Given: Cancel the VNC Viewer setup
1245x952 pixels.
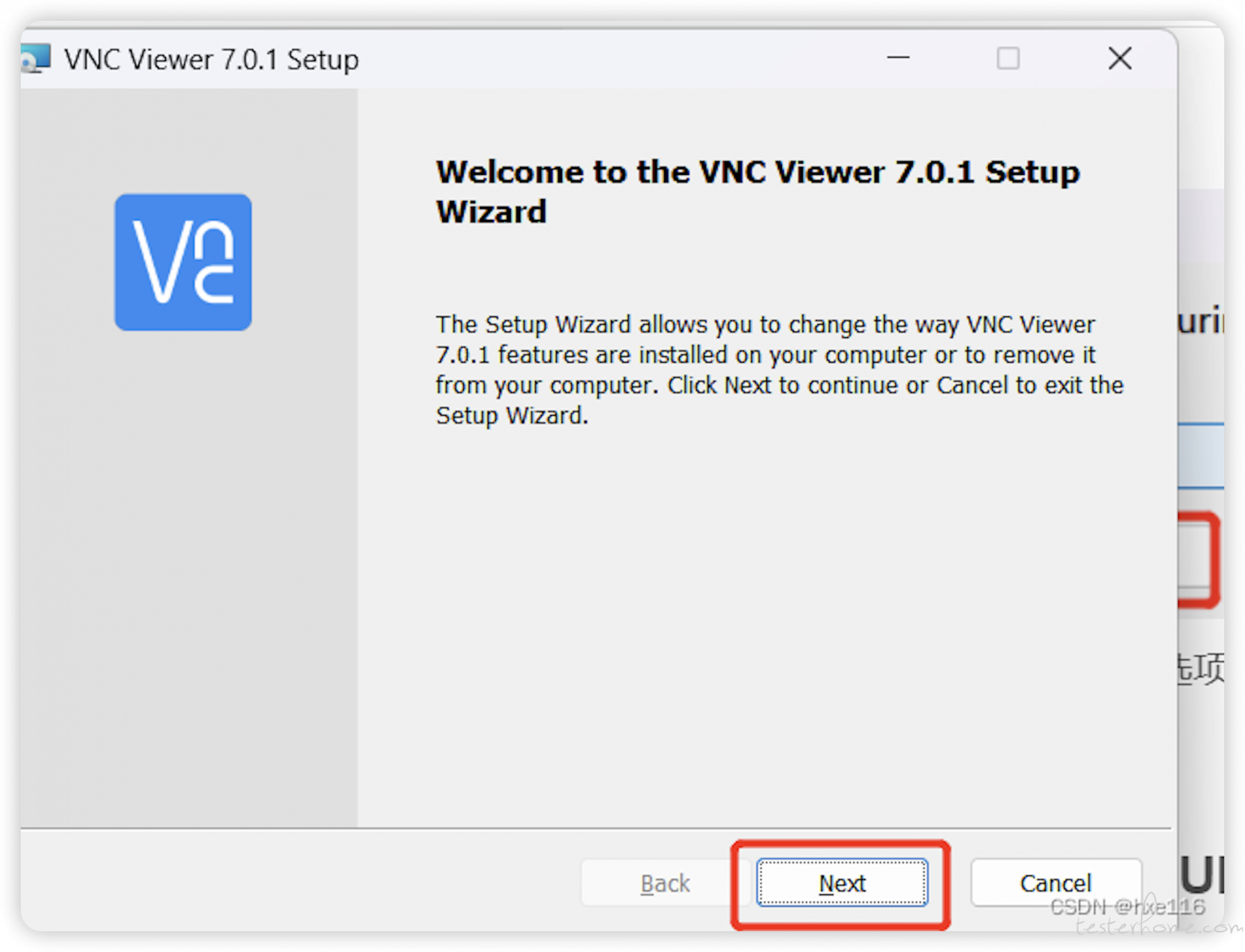Looking at the screenshot, I should 1056,883.
